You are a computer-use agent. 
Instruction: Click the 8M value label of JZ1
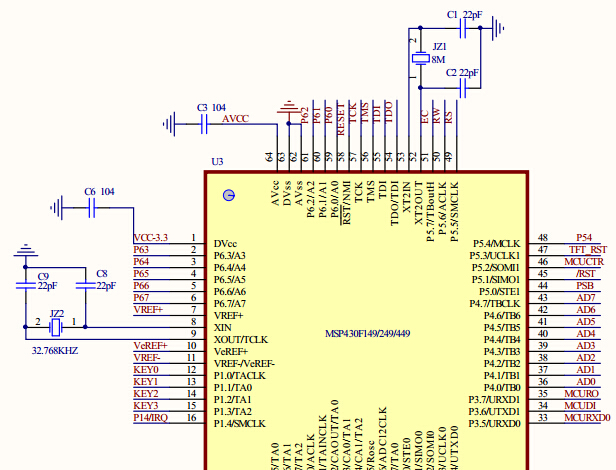438,60
